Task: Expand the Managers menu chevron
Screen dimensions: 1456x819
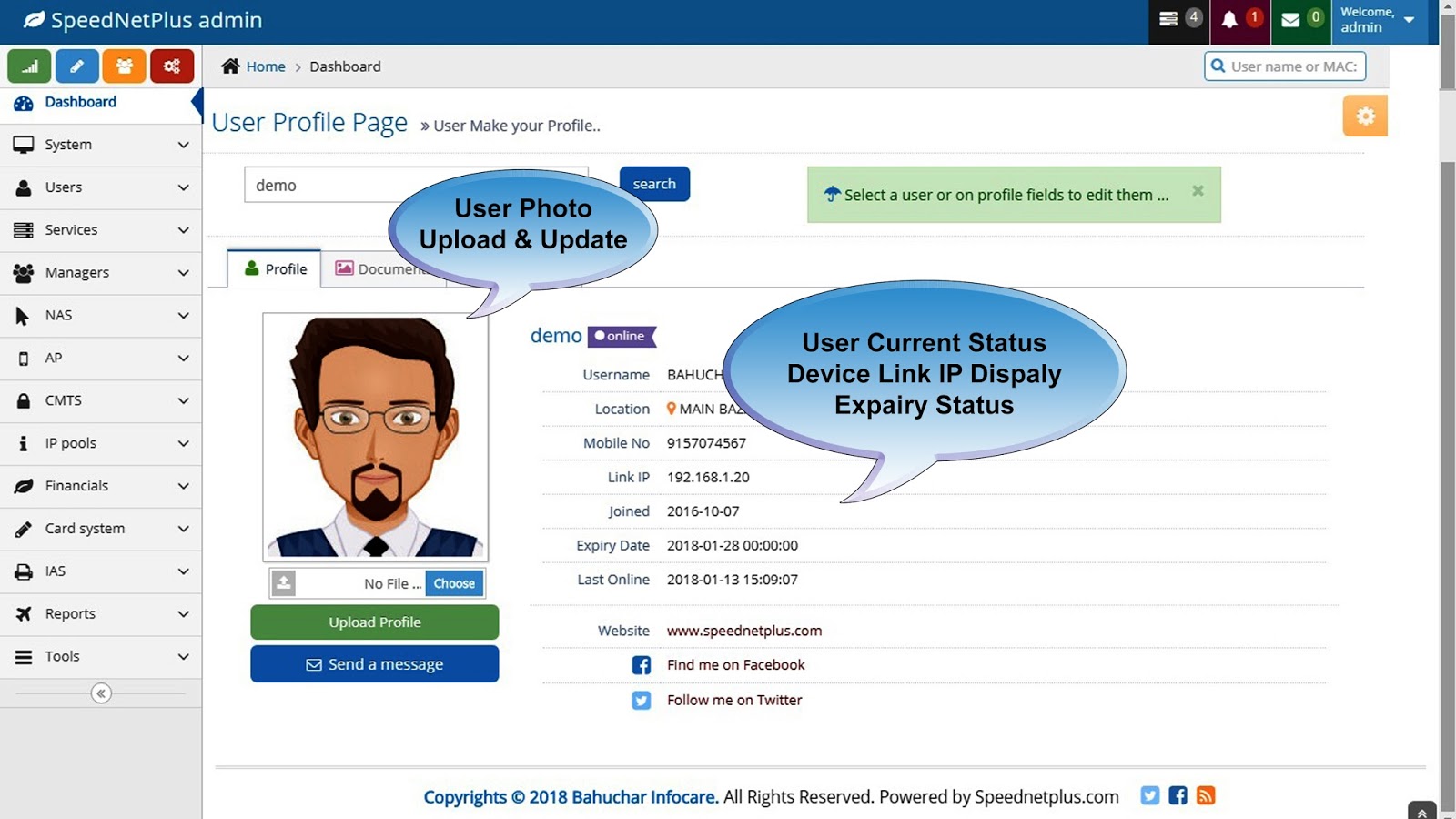Action: (183, 273)
